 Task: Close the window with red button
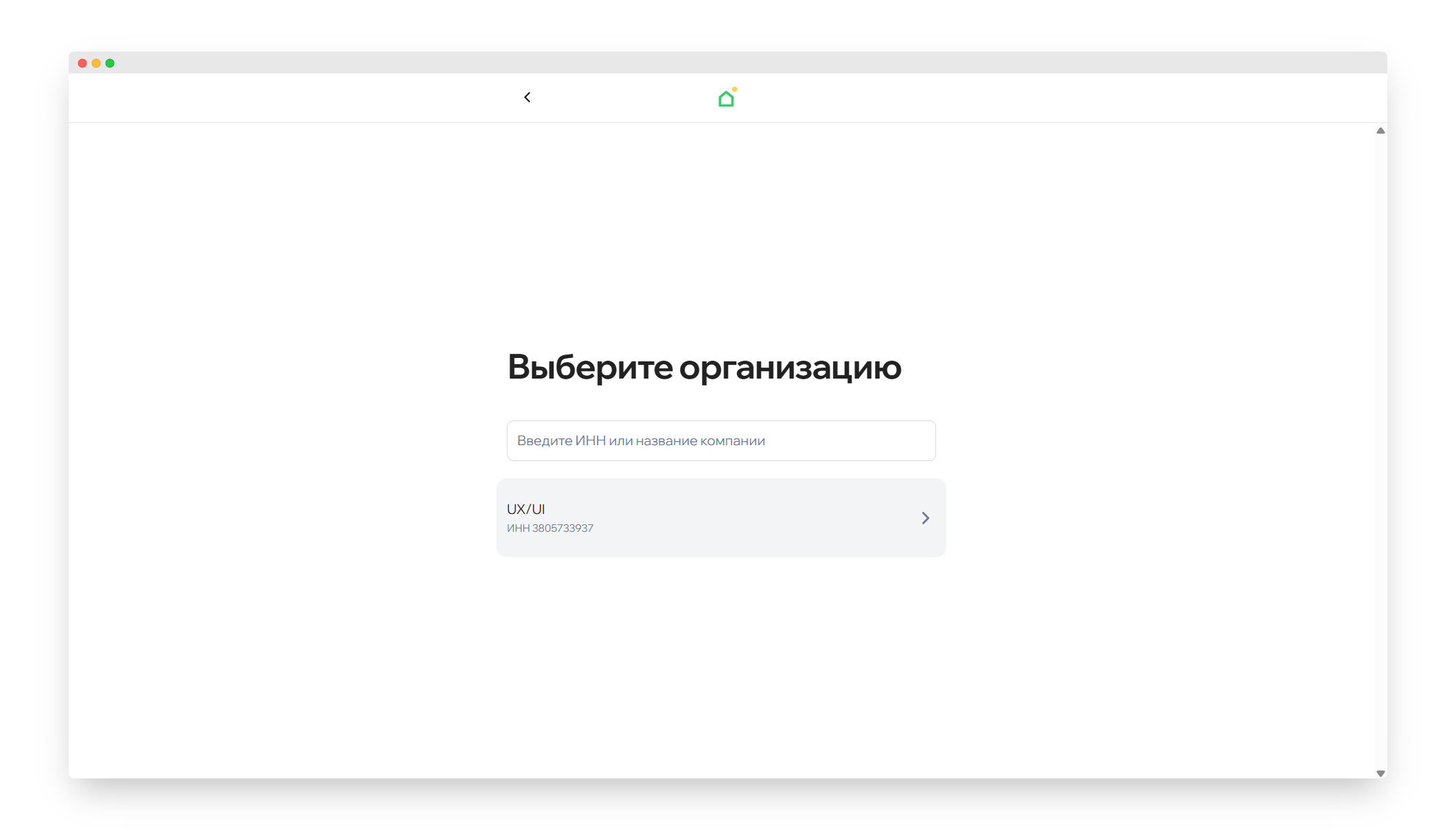pyautogui.click(x=82, y=63)
